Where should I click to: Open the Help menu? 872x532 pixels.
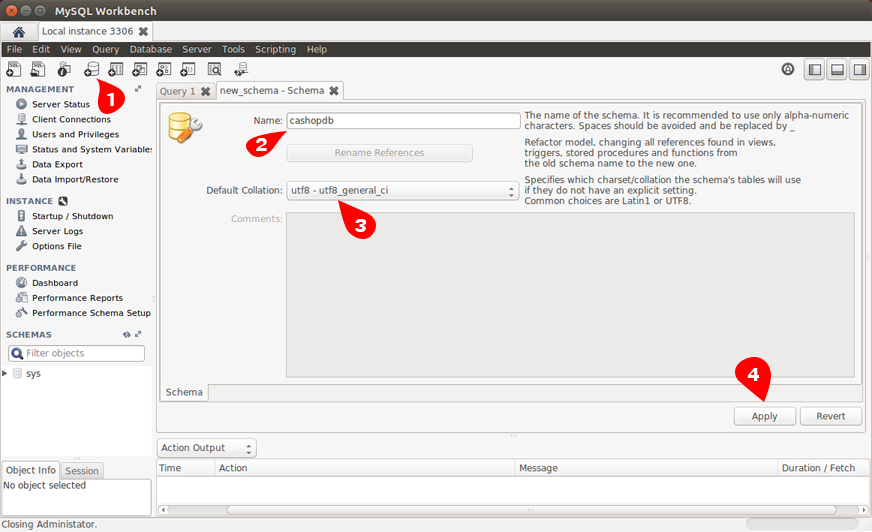pyautogui.click(x=317, y=49)
